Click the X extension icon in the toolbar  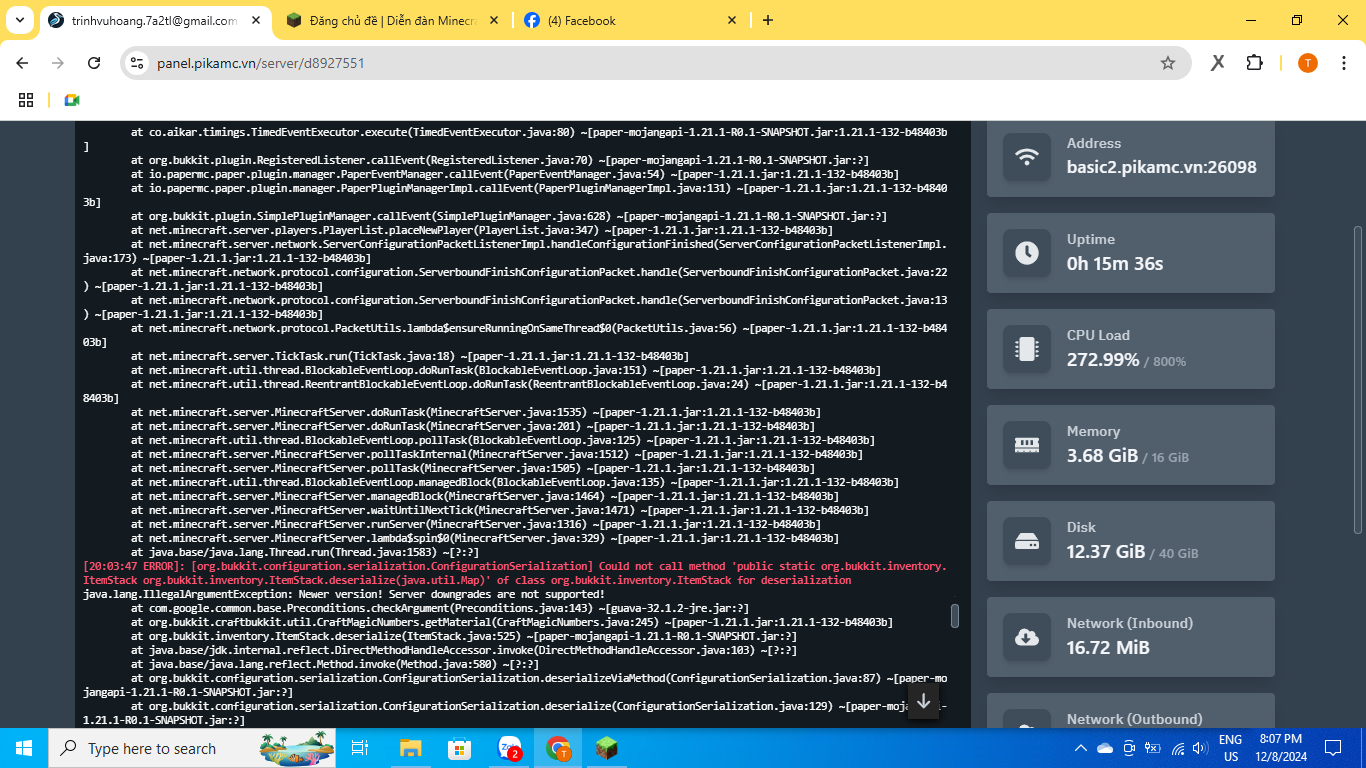pos(1217,63)
